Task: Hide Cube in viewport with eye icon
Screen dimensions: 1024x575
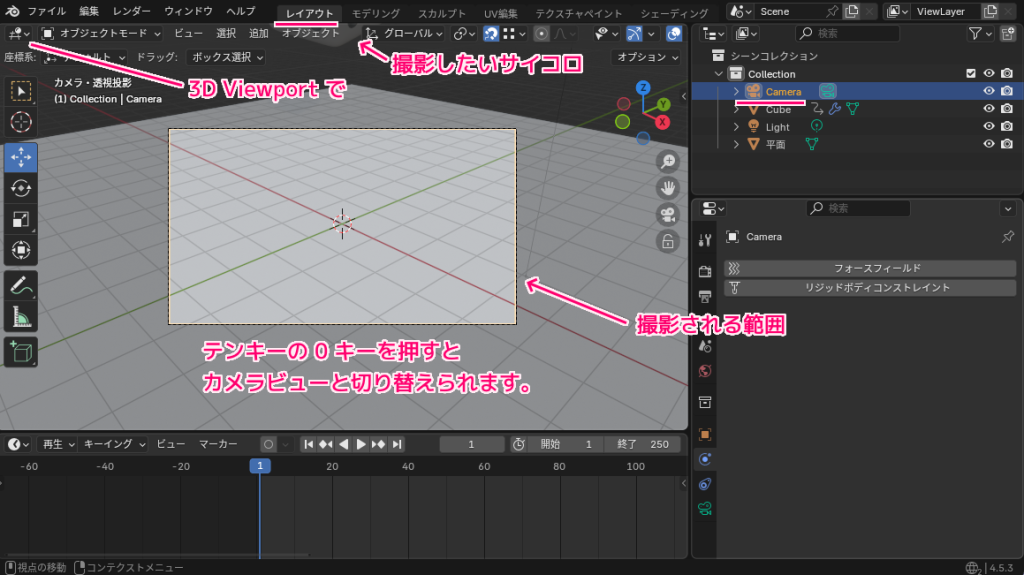Action: [x=989, y=109]
